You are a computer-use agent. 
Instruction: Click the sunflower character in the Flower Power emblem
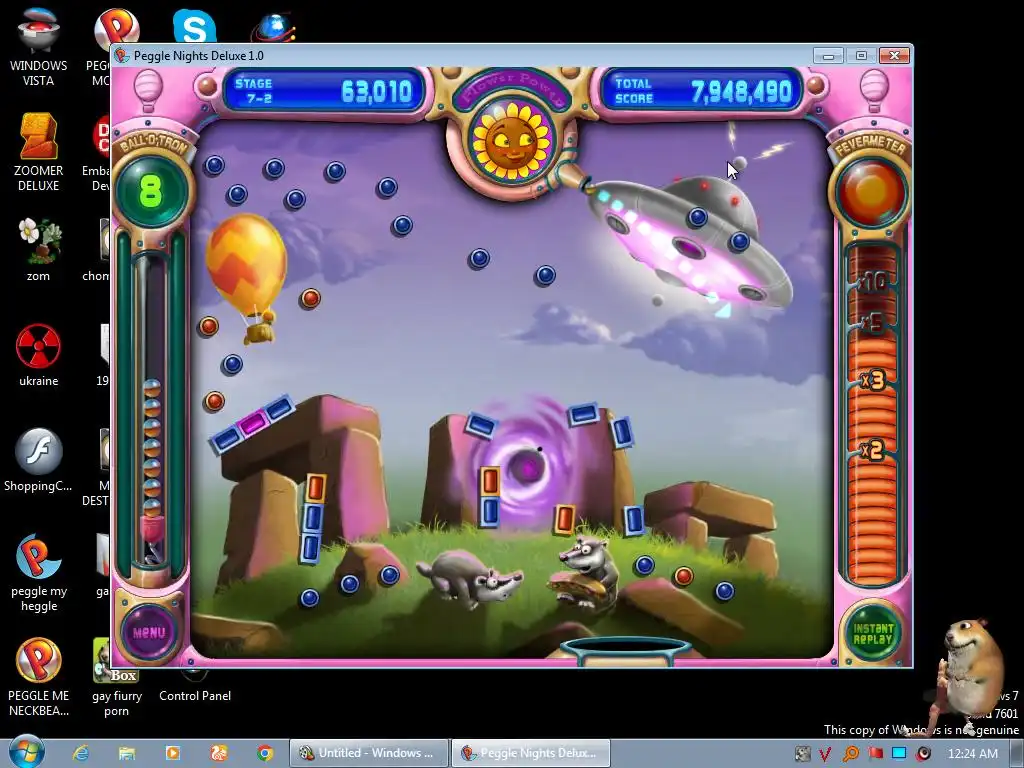(x=511, y=142)
